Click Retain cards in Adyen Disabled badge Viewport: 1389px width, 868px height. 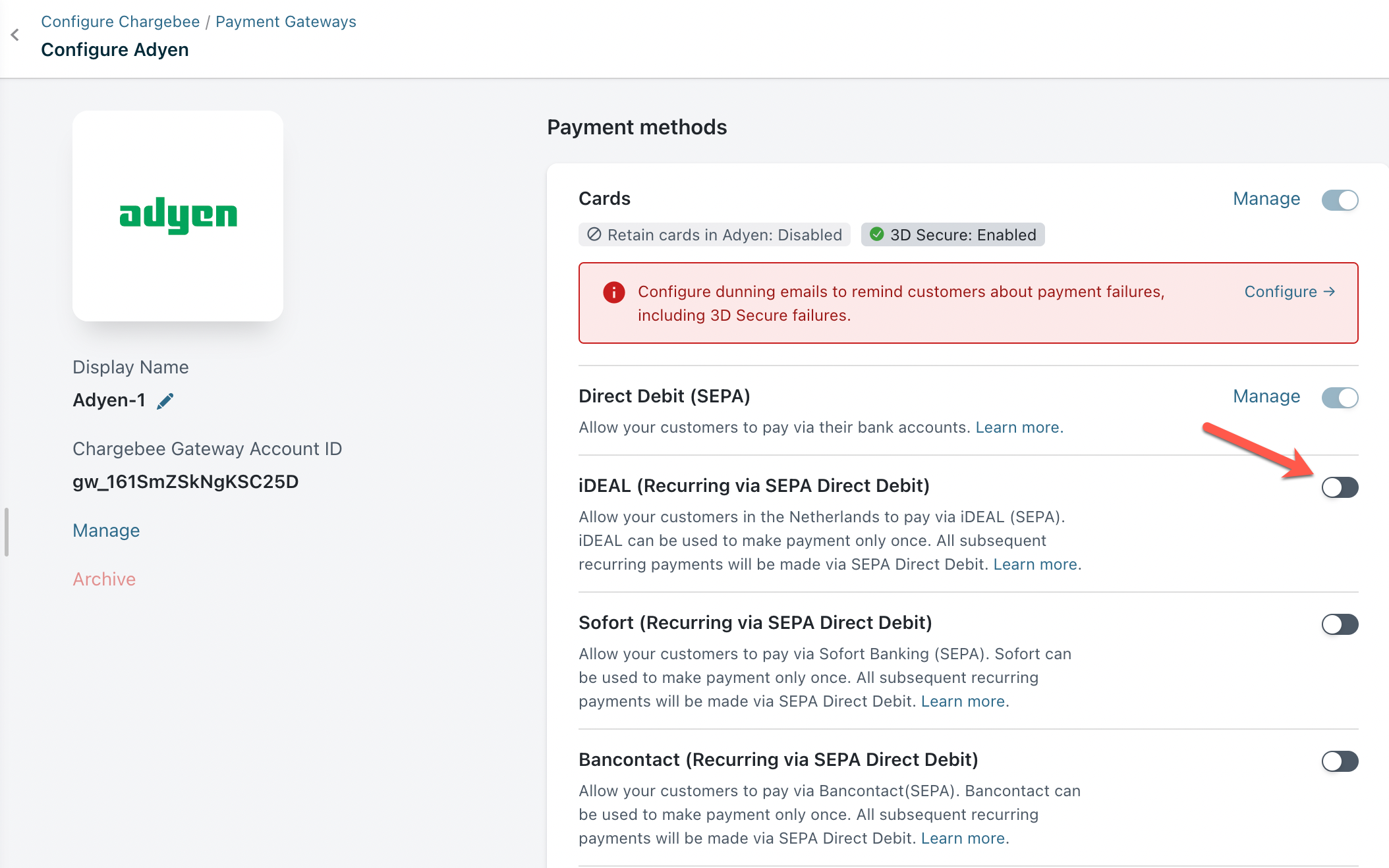click(x=714, y=235)
